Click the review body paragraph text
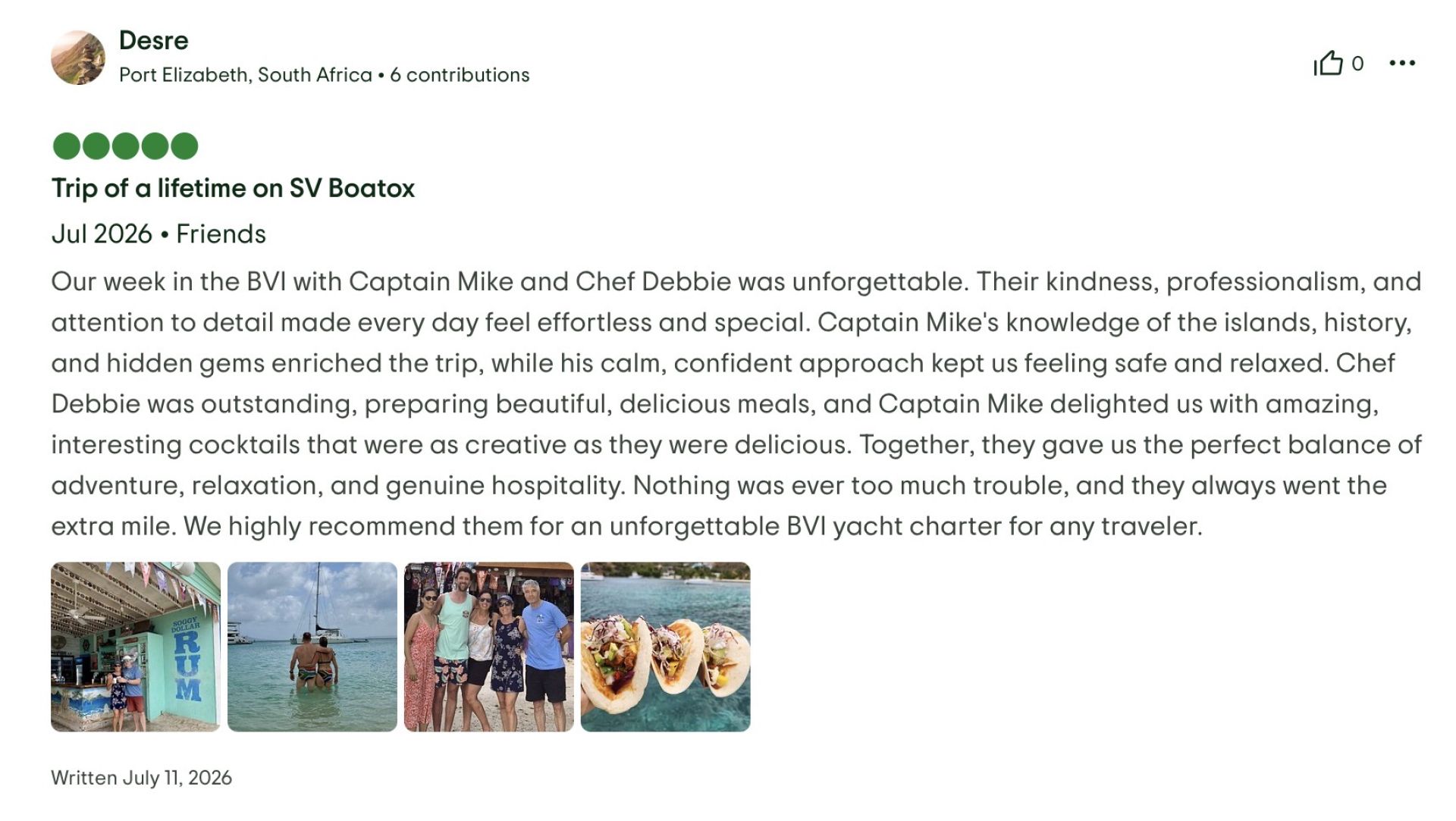This screenshot has height=821, width=1456. pos(736,403)
